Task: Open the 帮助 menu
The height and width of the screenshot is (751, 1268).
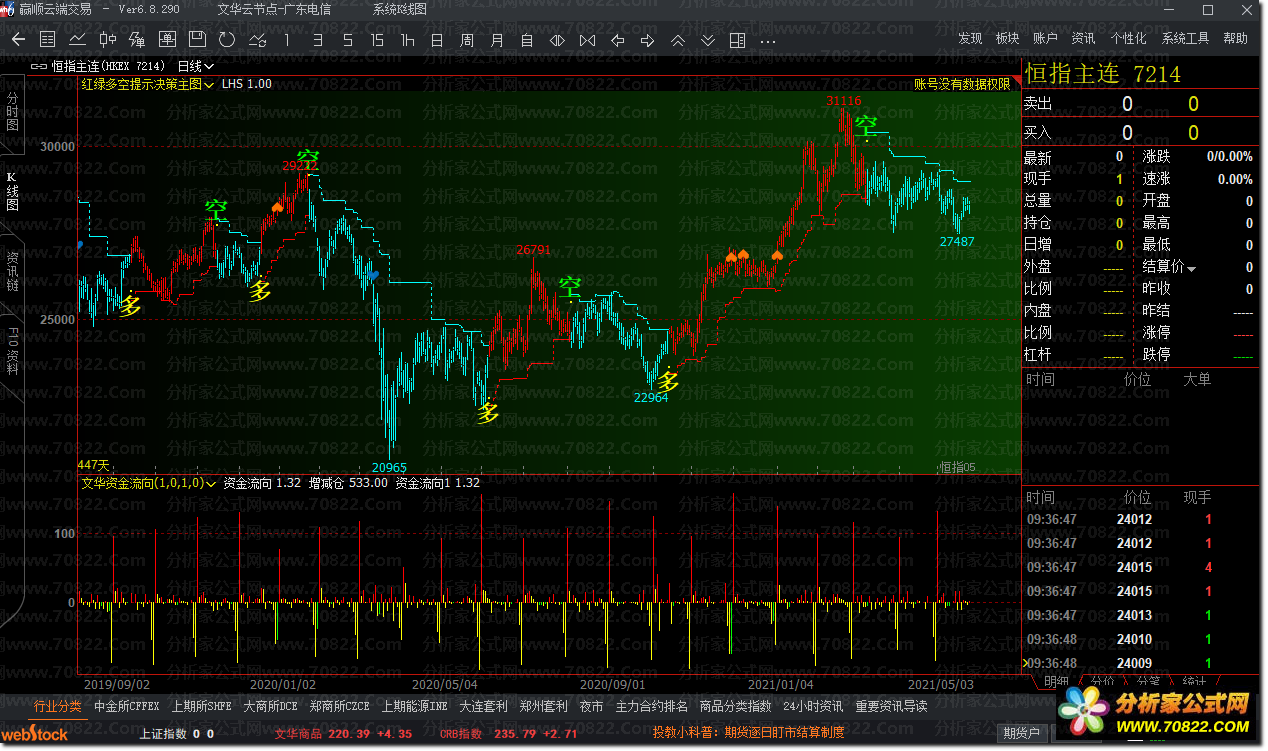Action: [x=1235, y=38]
